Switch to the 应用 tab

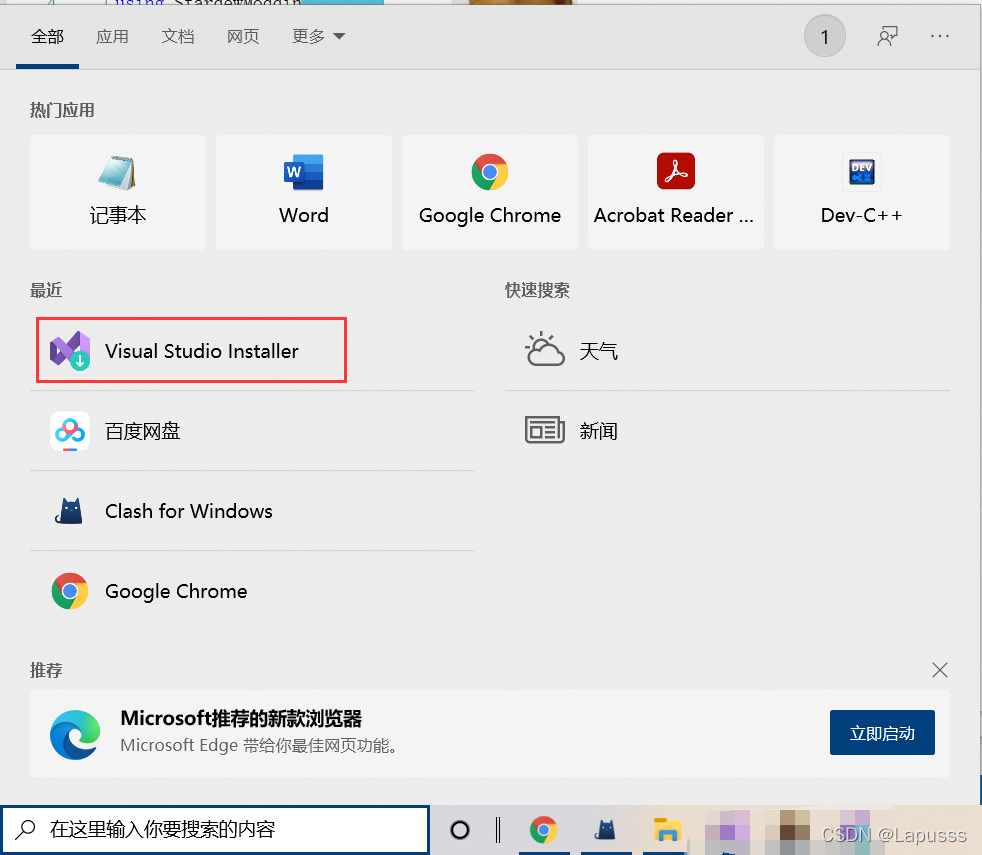pos(112,36)
